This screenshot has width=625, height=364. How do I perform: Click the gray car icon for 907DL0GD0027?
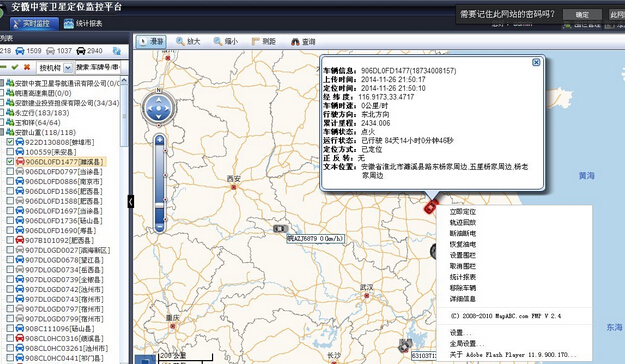pyautogui.click(x=20, y=250)
